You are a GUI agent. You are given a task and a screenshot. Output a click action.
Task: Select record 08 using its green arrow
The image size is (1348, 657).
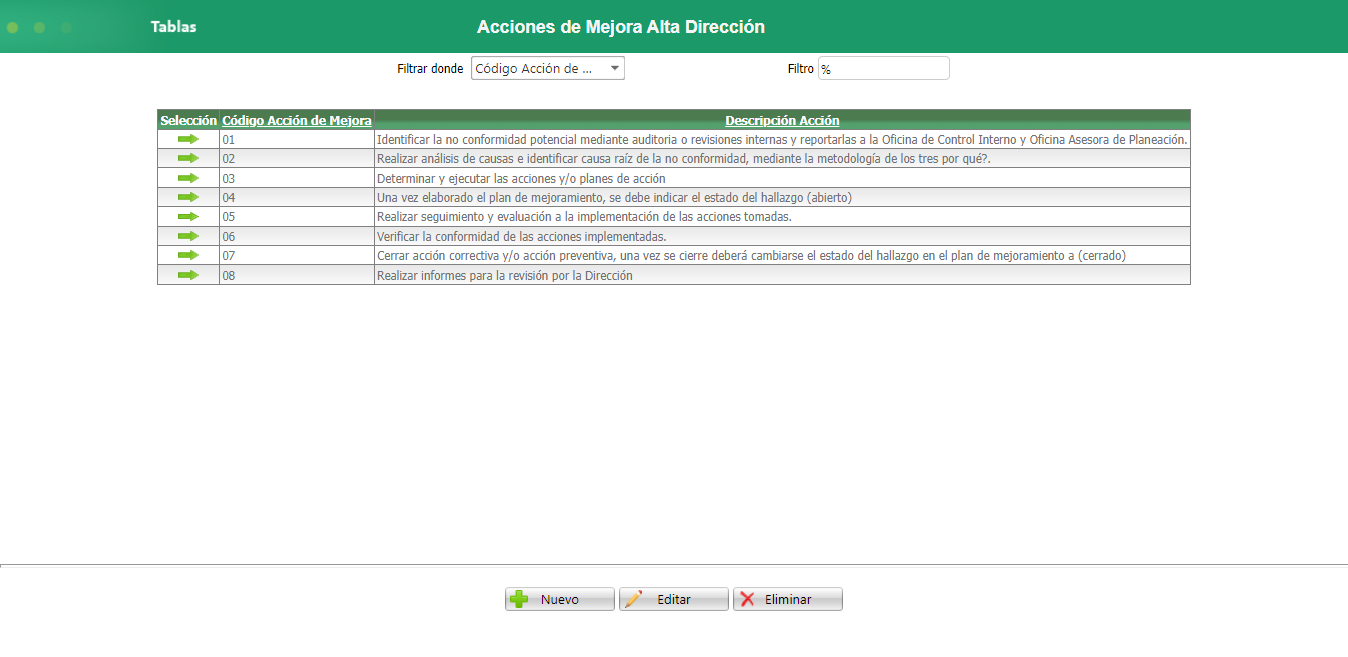187,275
